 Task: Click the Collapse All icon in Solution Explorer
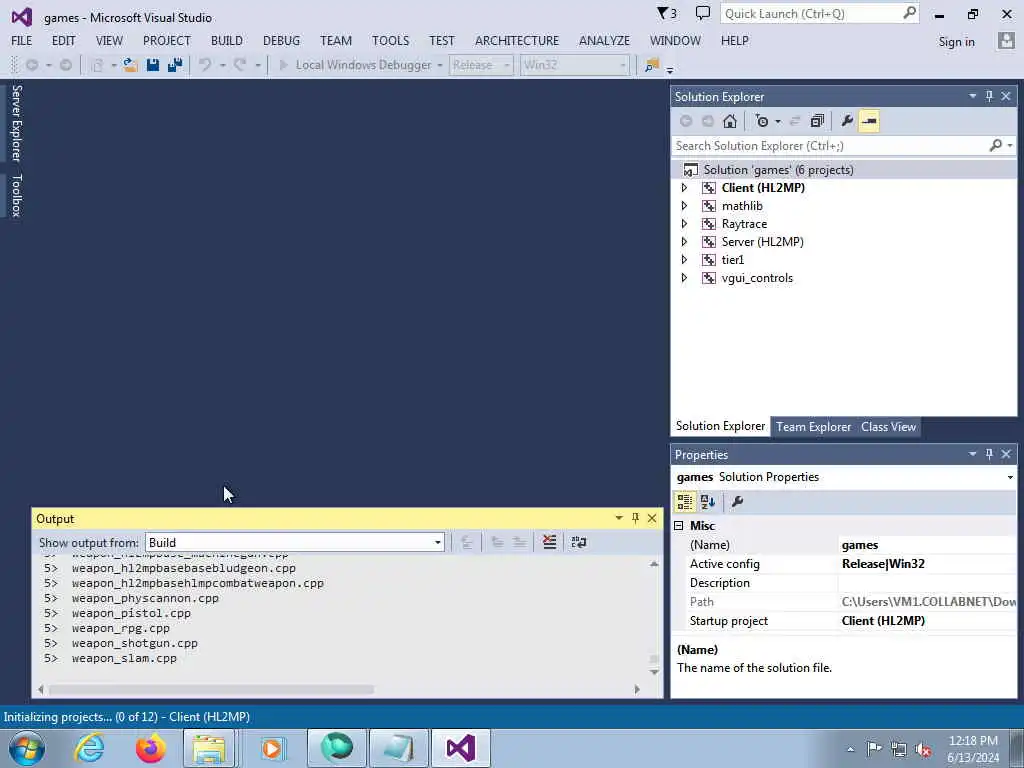pos(817,121)
